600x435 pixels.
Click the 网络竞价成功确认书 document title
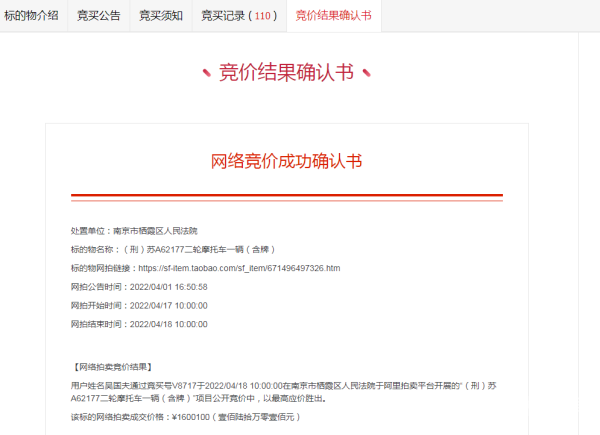click(286, 160)
